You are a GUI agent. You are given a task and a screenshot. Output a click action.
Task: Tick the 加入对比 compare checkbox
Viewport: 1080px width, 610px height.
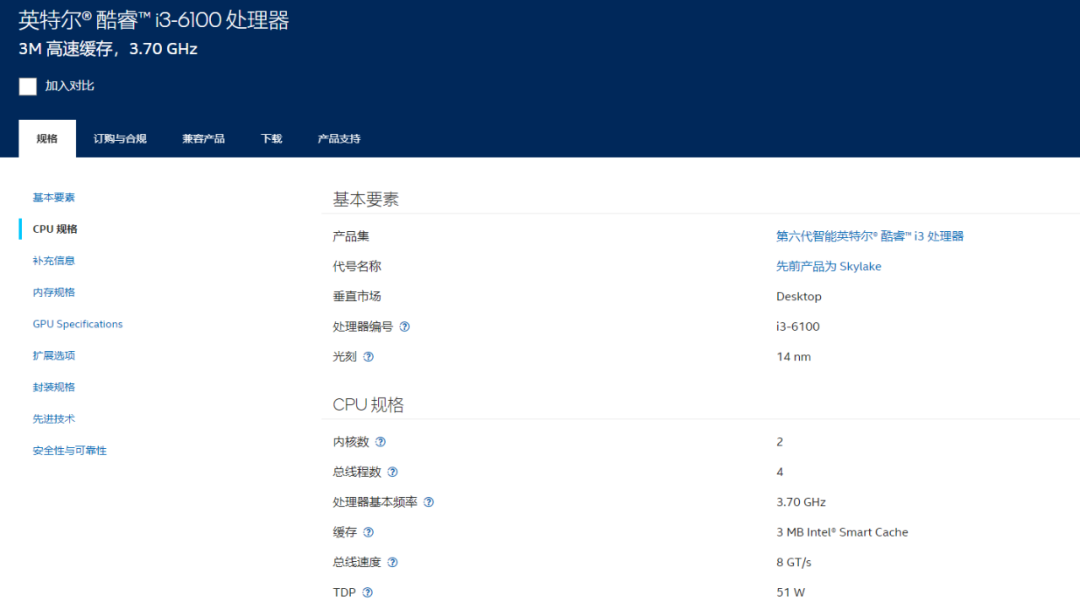(28, 86)
